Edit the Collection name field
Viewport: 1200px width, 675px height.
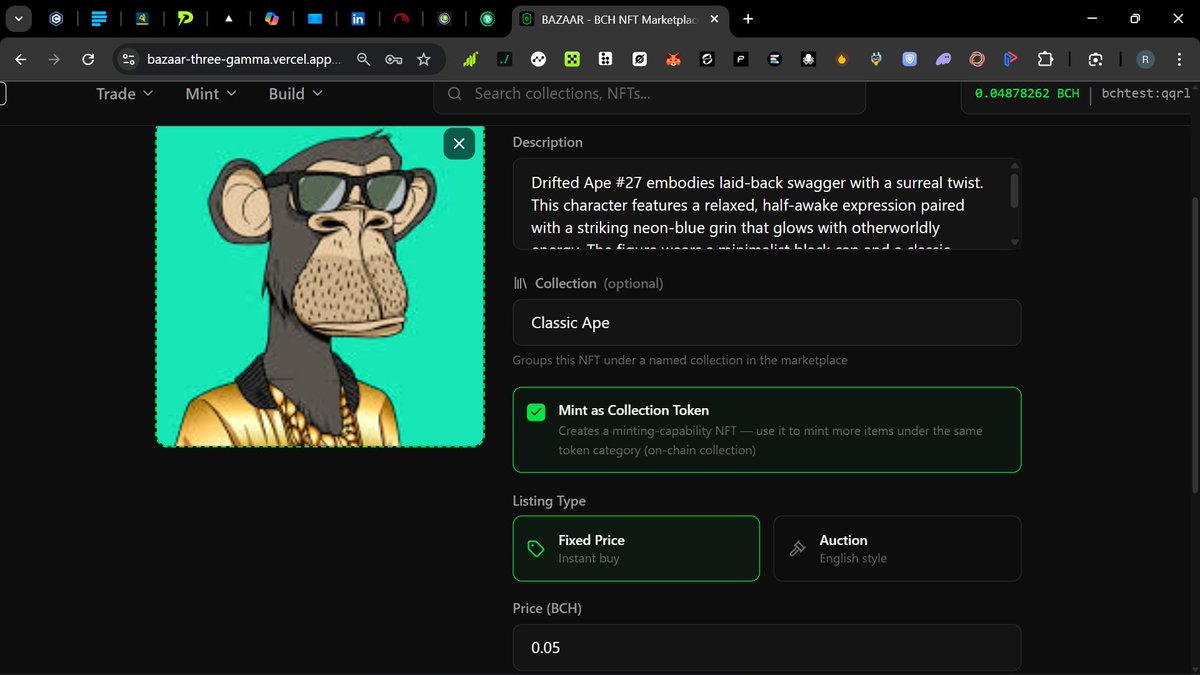point(767,323)
